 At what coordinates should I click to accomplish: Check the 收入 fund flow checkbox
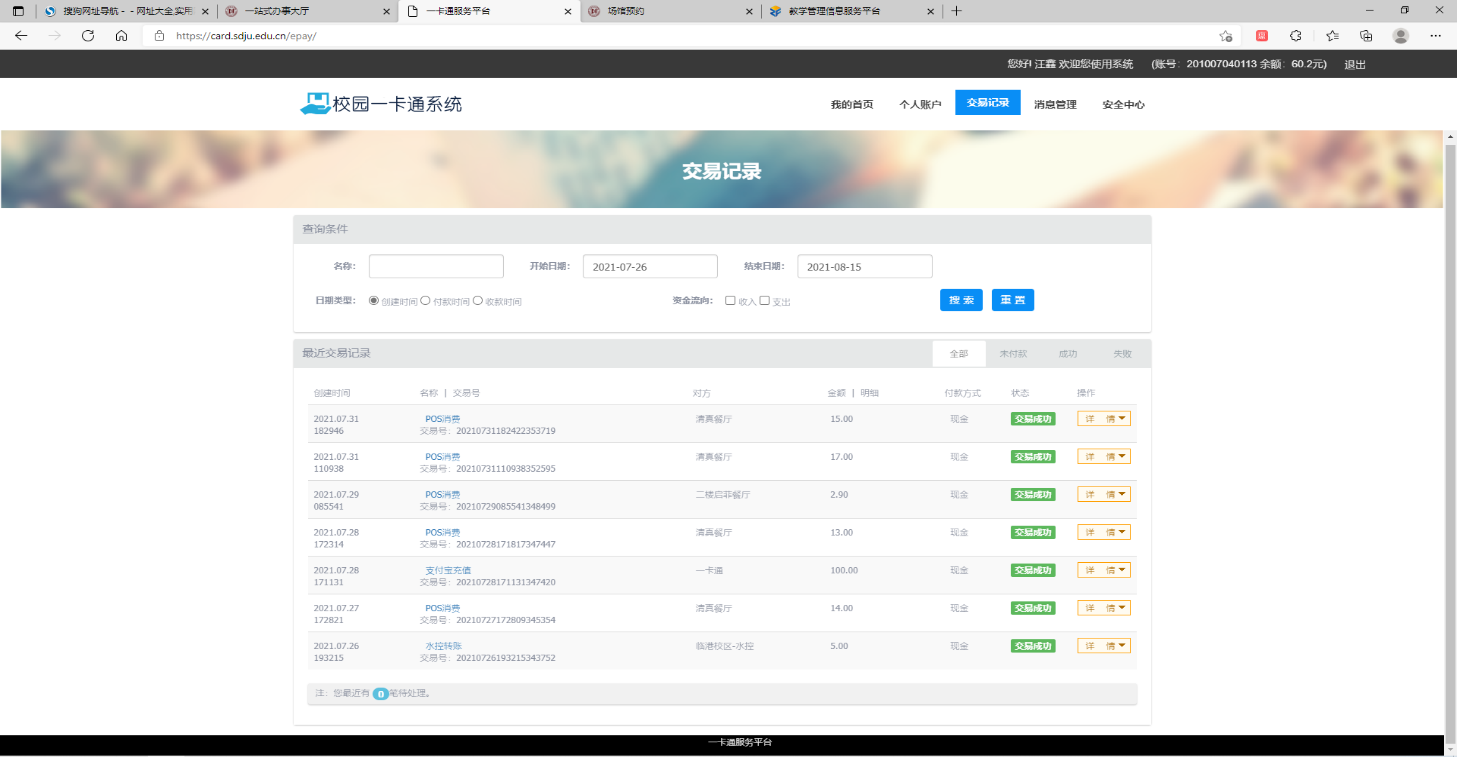730,300
